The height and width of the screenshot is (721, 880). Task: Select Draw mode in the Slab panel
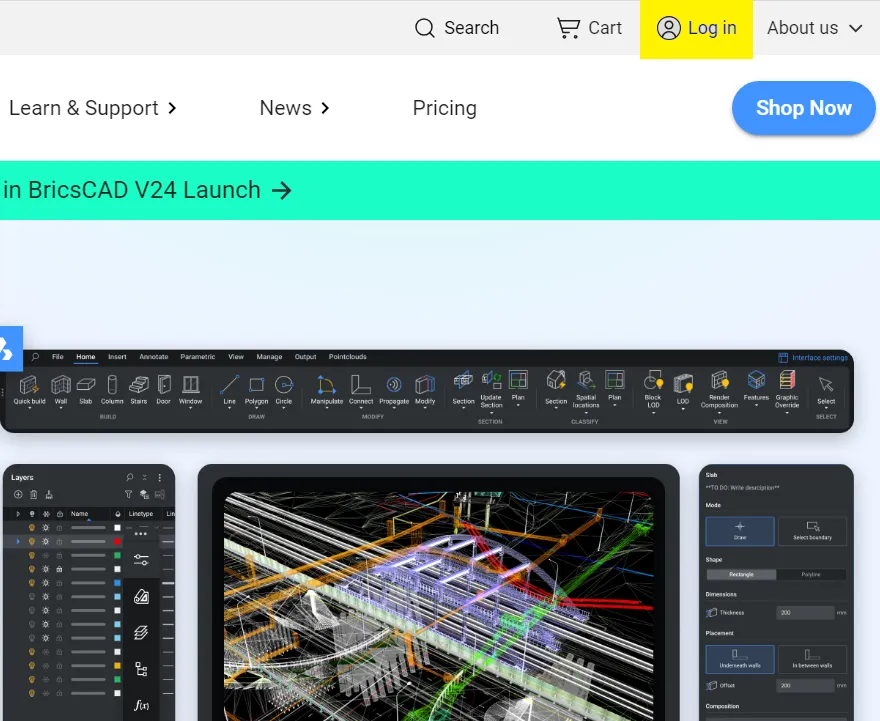tap(740, 531)
